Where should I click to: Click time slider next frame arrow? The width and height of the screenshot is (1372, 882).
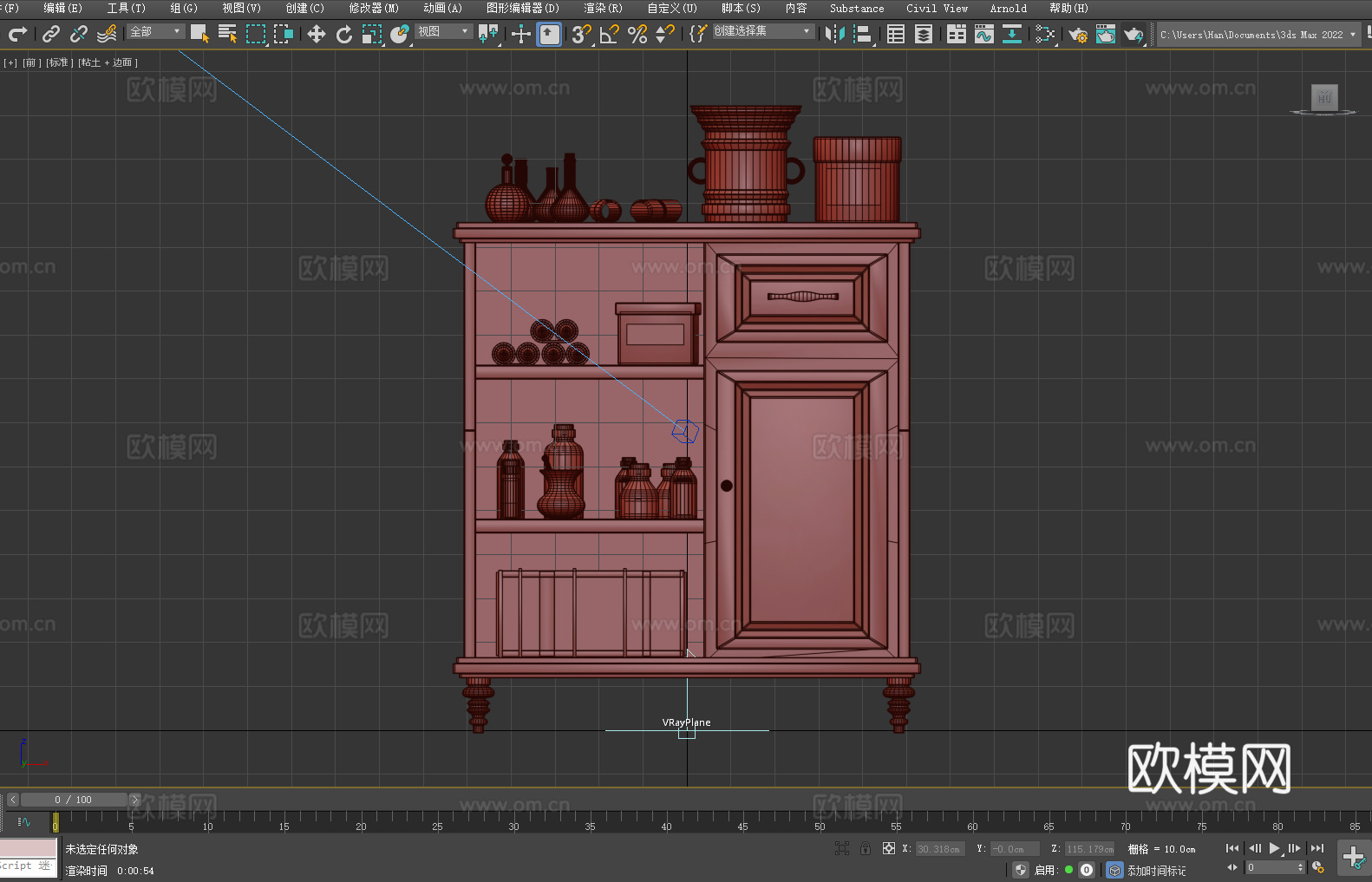click(134, 800)
